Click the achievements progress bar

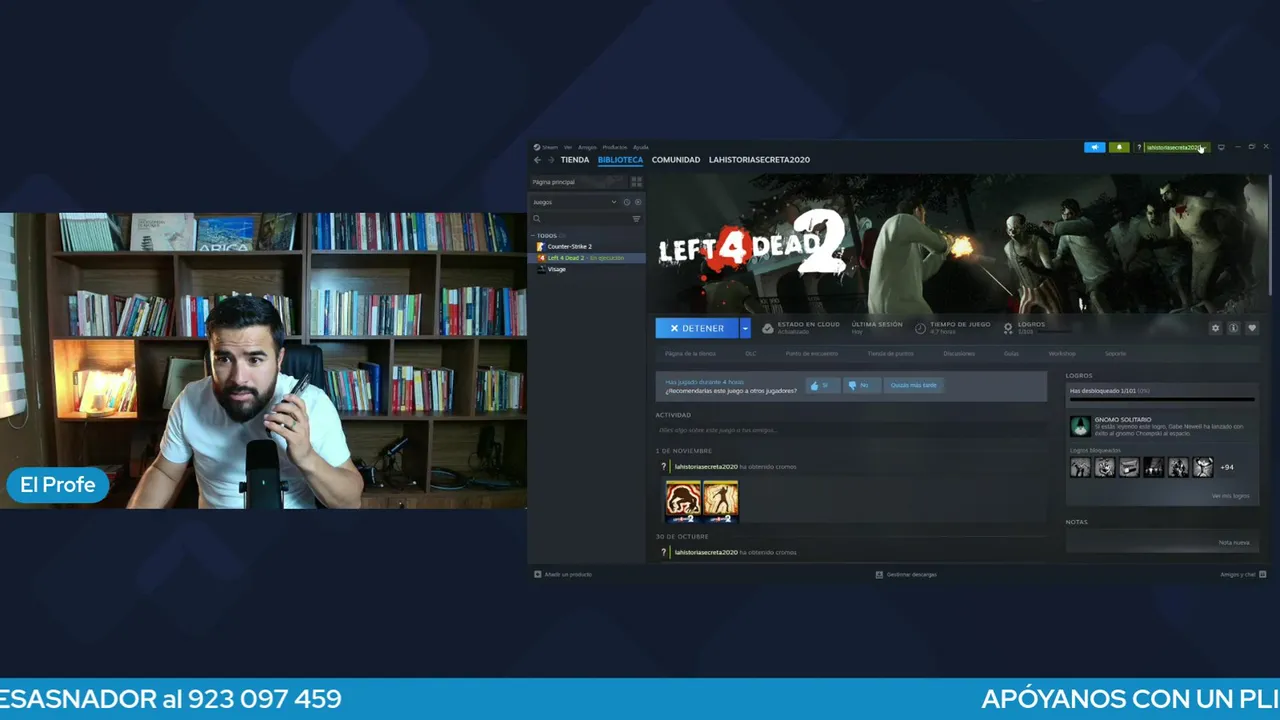click(x=1162, y=400)
